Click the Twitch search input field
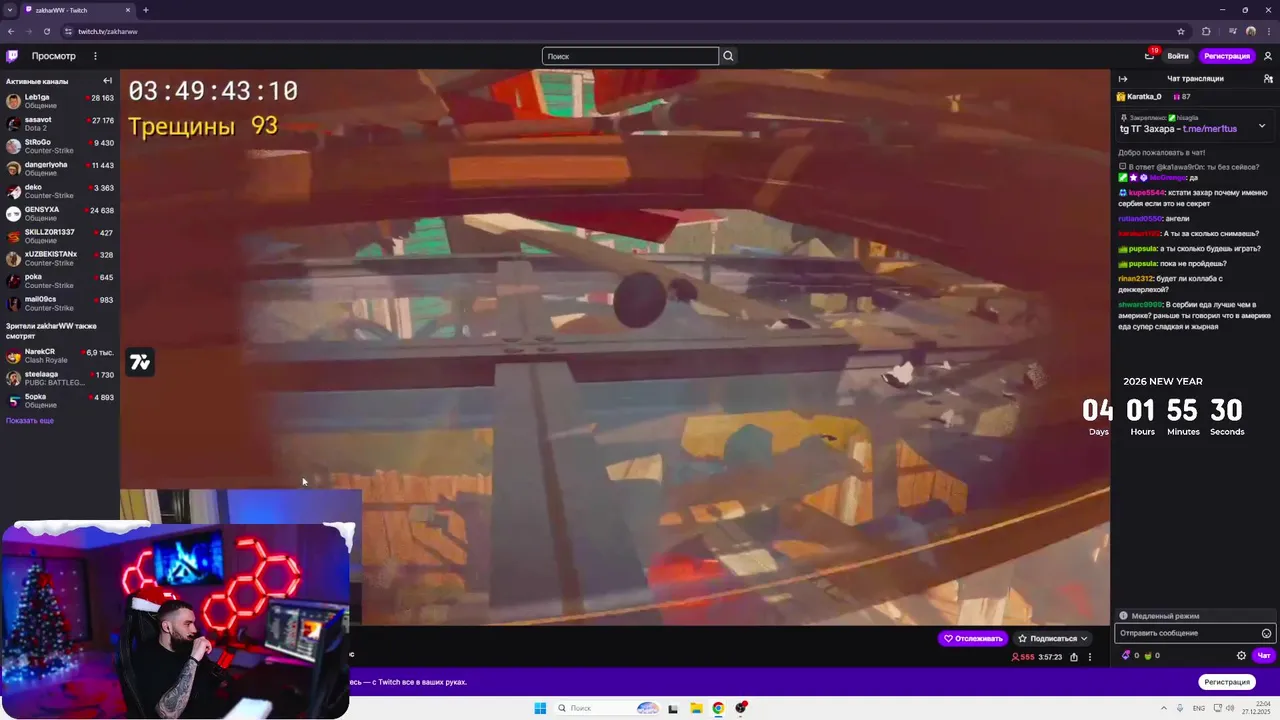The width and height of the screenshot is (1280, 720). pyautogui.click(x=630, y=56)
